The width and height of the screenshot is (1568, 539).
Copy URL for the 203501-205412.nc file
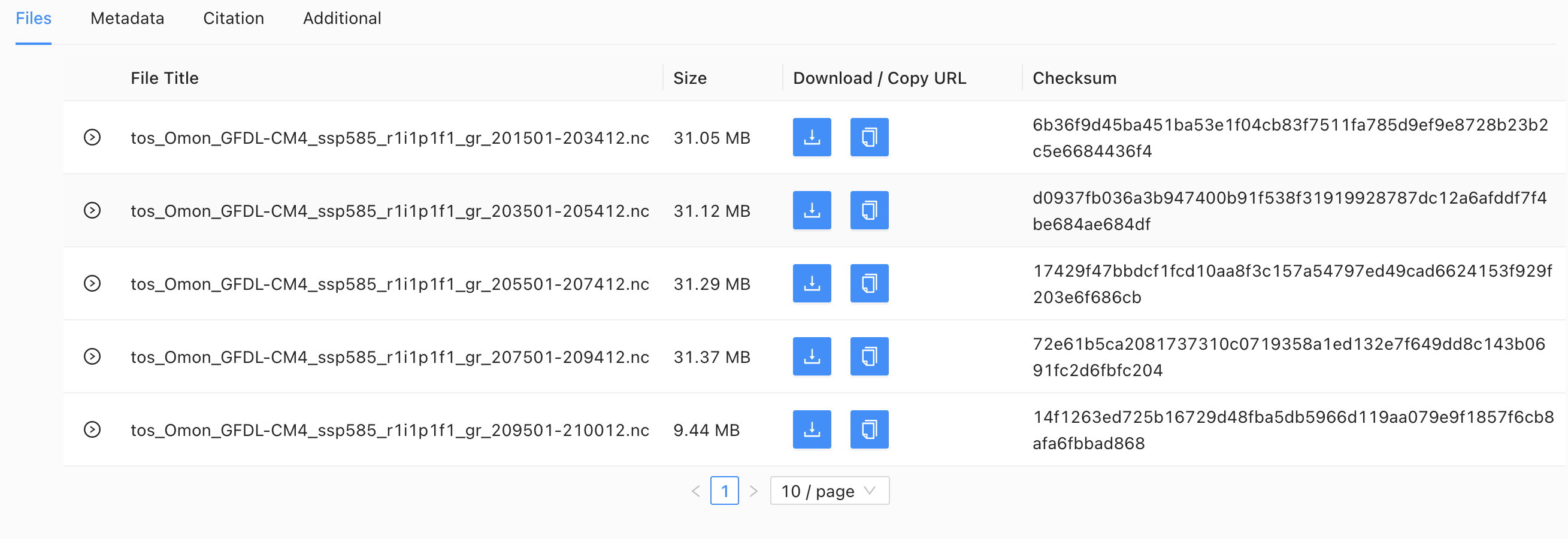point(868,210)
